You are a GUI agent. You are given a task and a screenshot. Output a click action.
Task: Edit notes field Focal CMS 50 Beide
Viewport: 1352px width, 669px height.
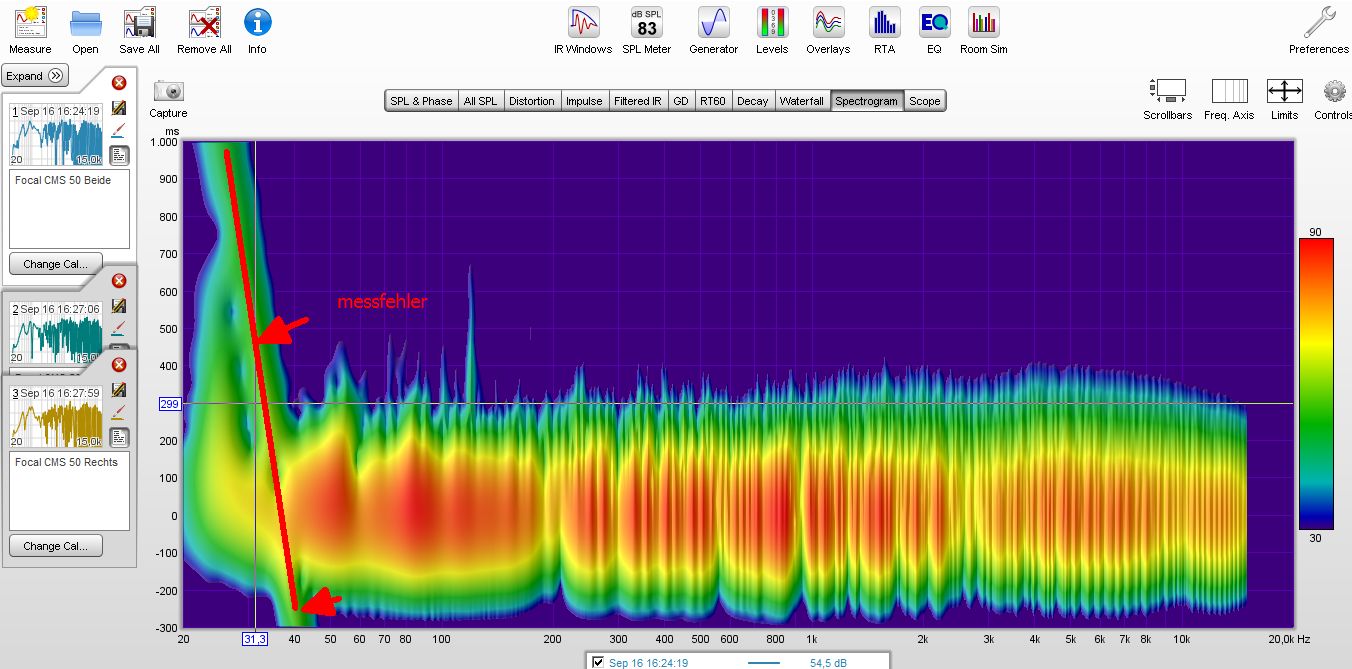[x=69, y=209]
